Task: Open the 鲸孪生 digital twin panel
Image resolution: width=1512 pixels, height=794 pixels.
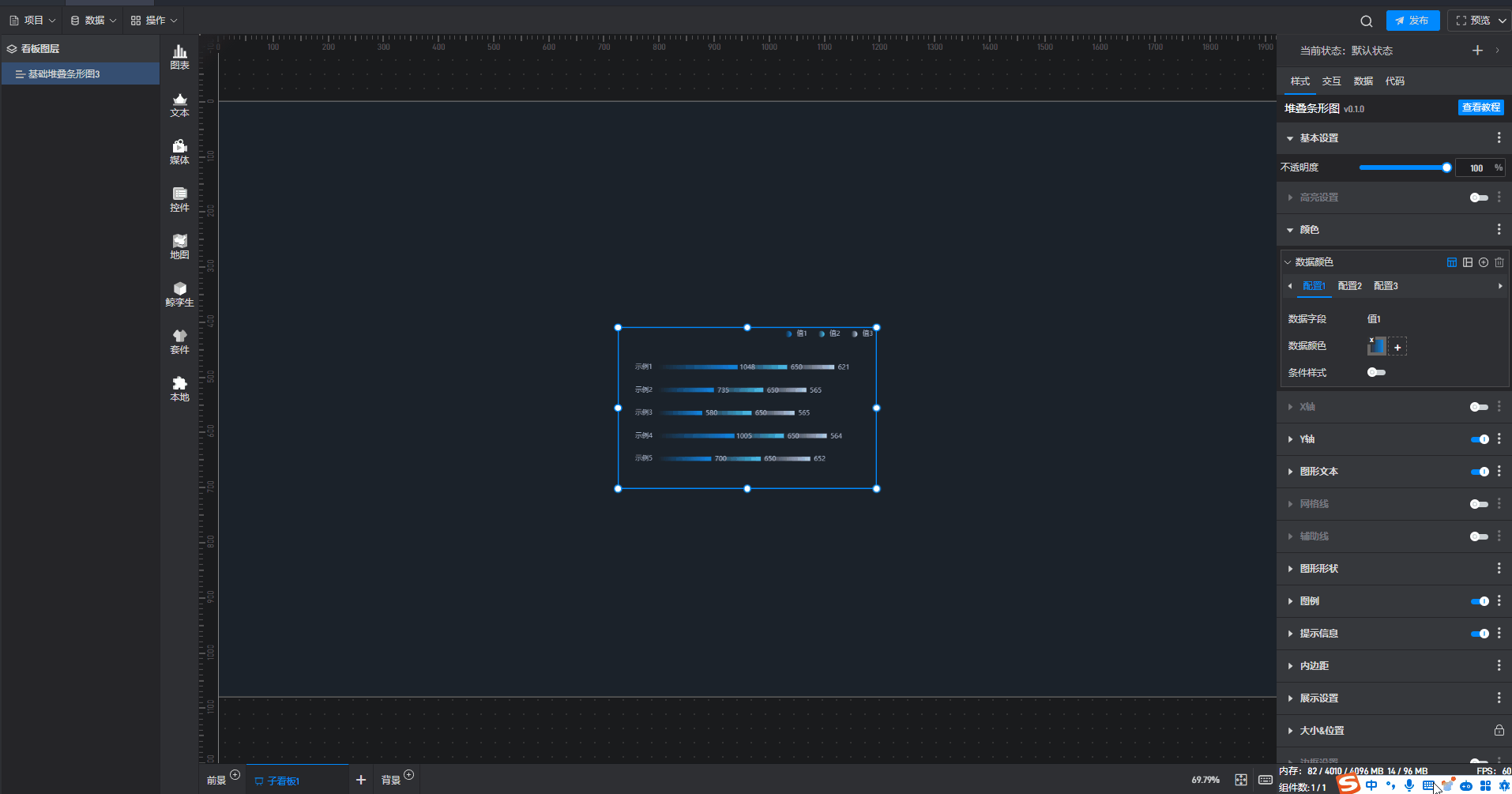Action: [x=179, y=294]
